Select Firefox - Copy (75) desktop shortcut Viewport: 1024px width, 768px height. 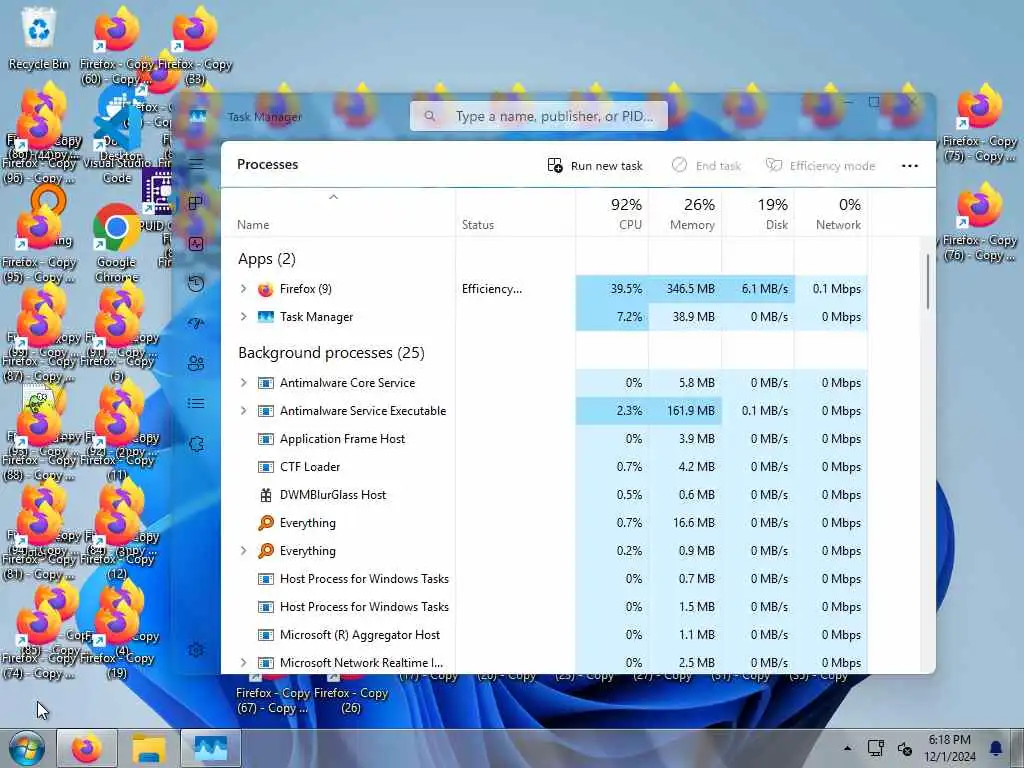[x=979, y=124]
